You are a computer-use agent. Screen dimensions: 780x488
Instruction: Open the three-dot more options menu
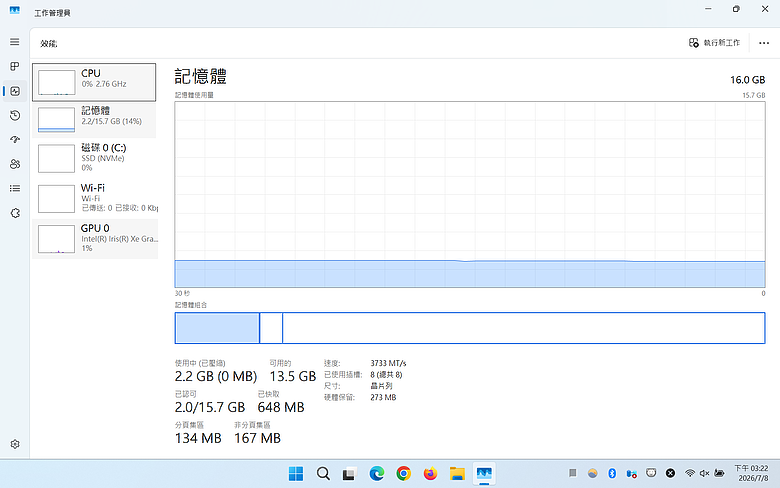click(764, 43)
